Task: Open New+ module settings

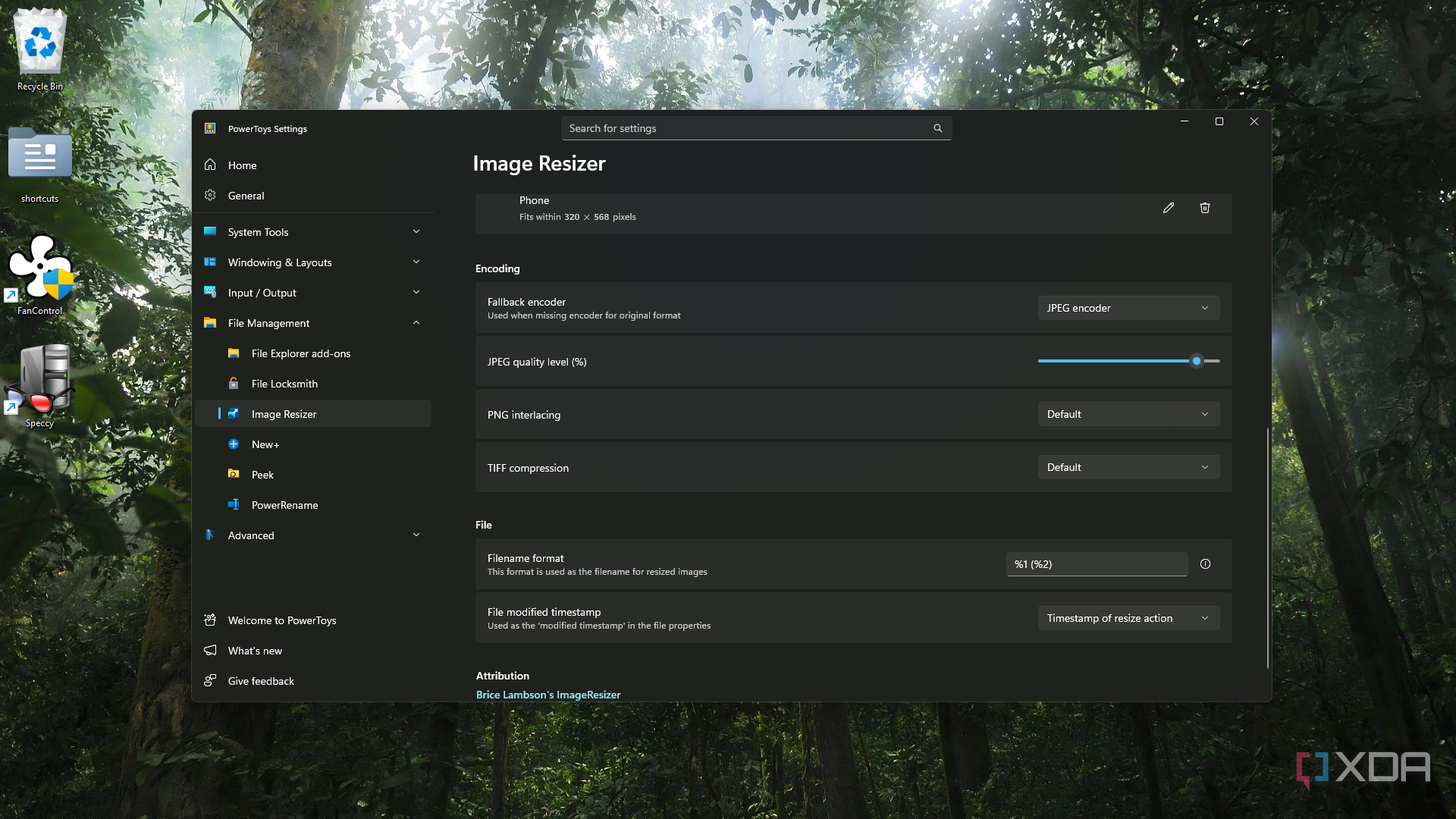Action: [313, 444]
